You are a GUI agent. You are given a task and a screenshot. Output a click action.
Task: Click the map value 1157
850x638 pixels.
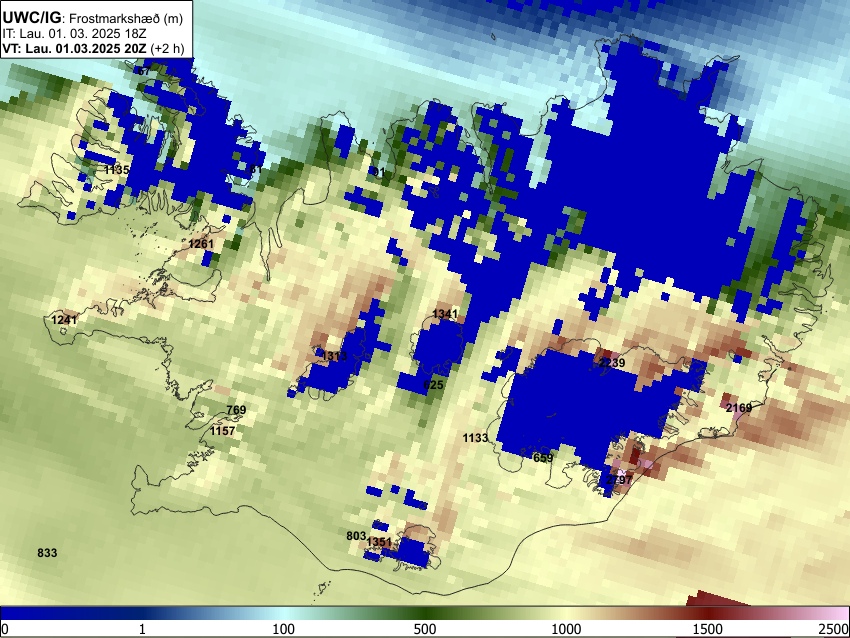(222, 431)
